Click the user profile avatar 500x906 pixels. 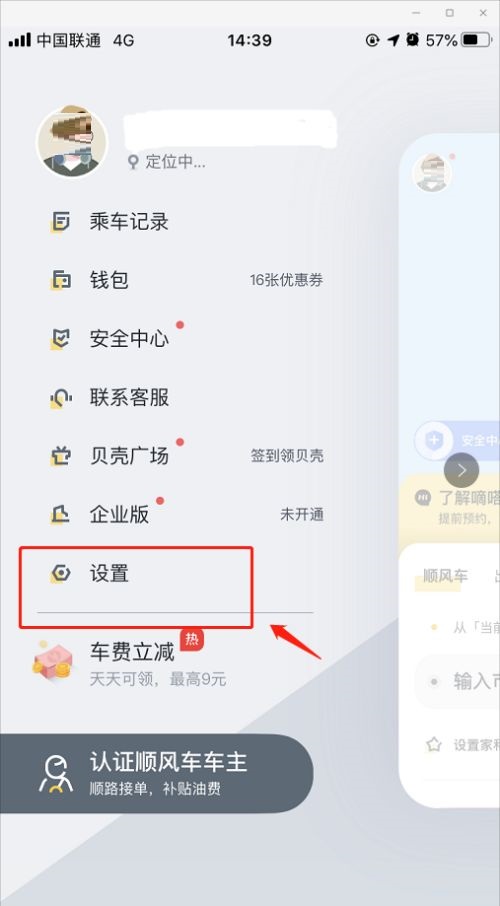click(72, 142)
